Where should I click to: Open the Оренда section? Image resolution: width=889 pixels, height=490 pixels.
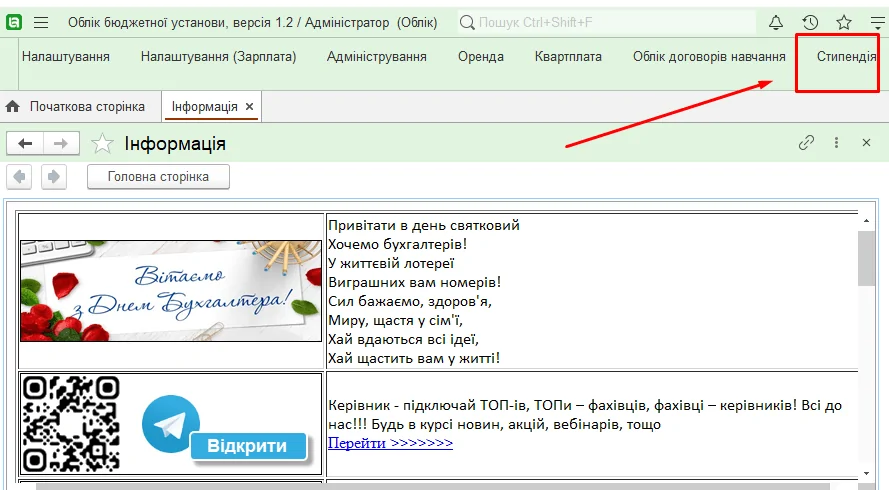pos(481,57)
